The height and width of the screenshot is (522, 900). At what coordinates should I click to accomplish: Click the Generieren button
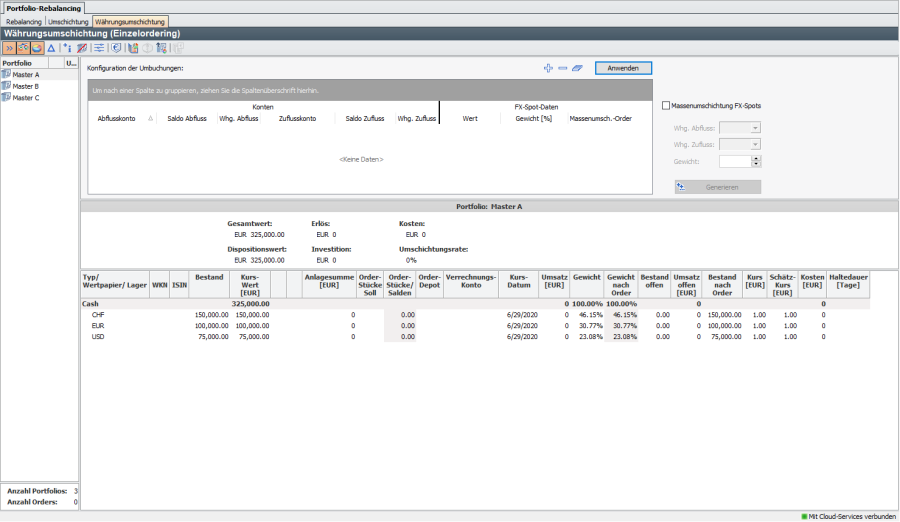click(718, 187)
